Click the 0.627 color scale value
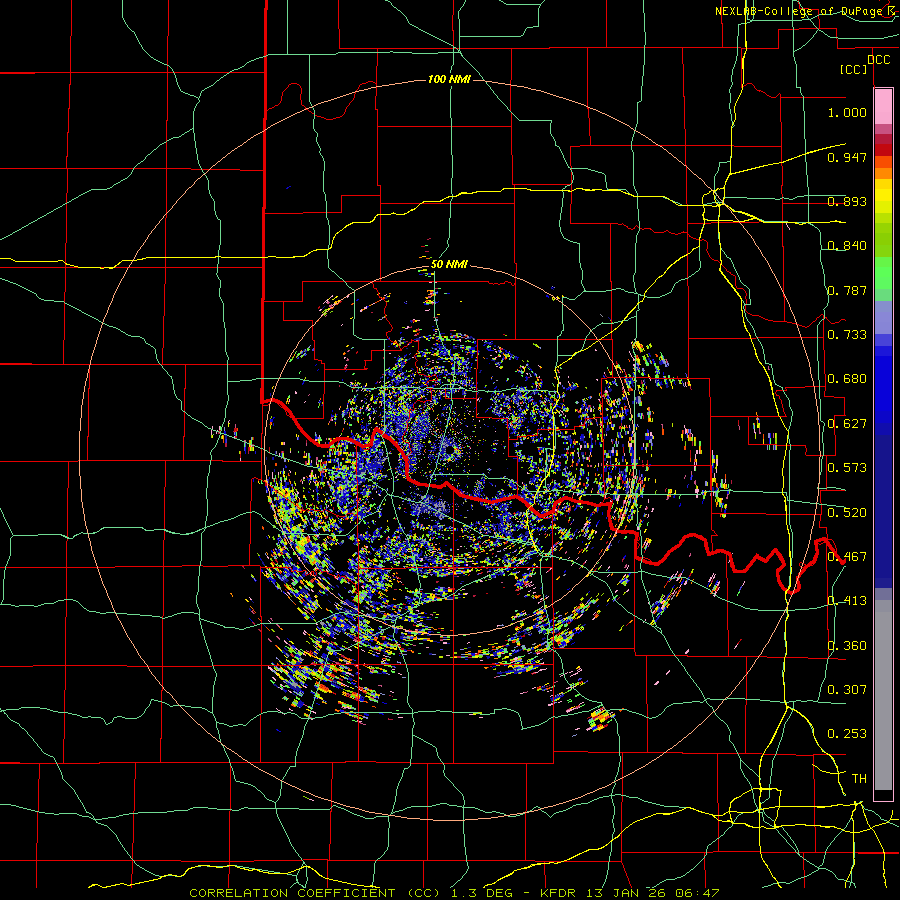Image resolution: width=900 pixels, height=900 pixels. click(x=847, y=424)
